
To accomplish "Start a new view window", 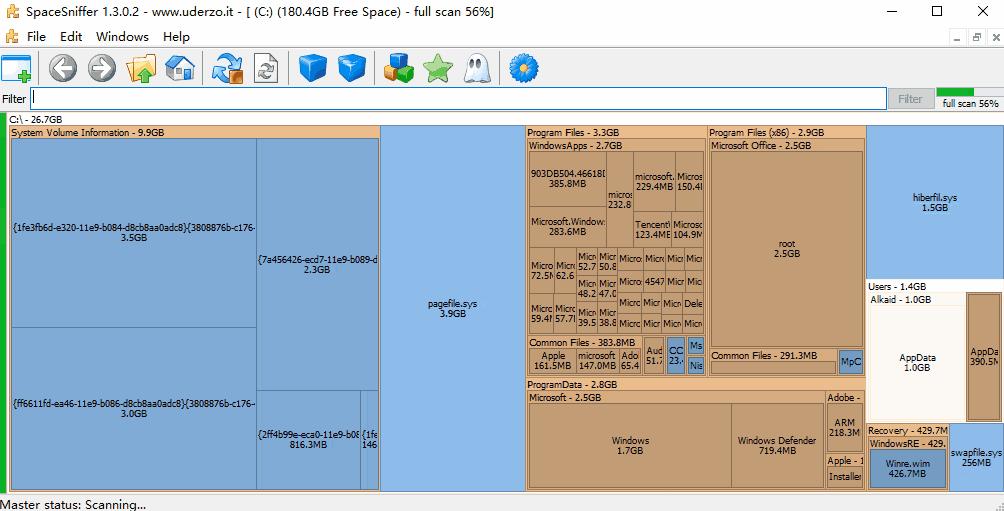I will [16, 68].
